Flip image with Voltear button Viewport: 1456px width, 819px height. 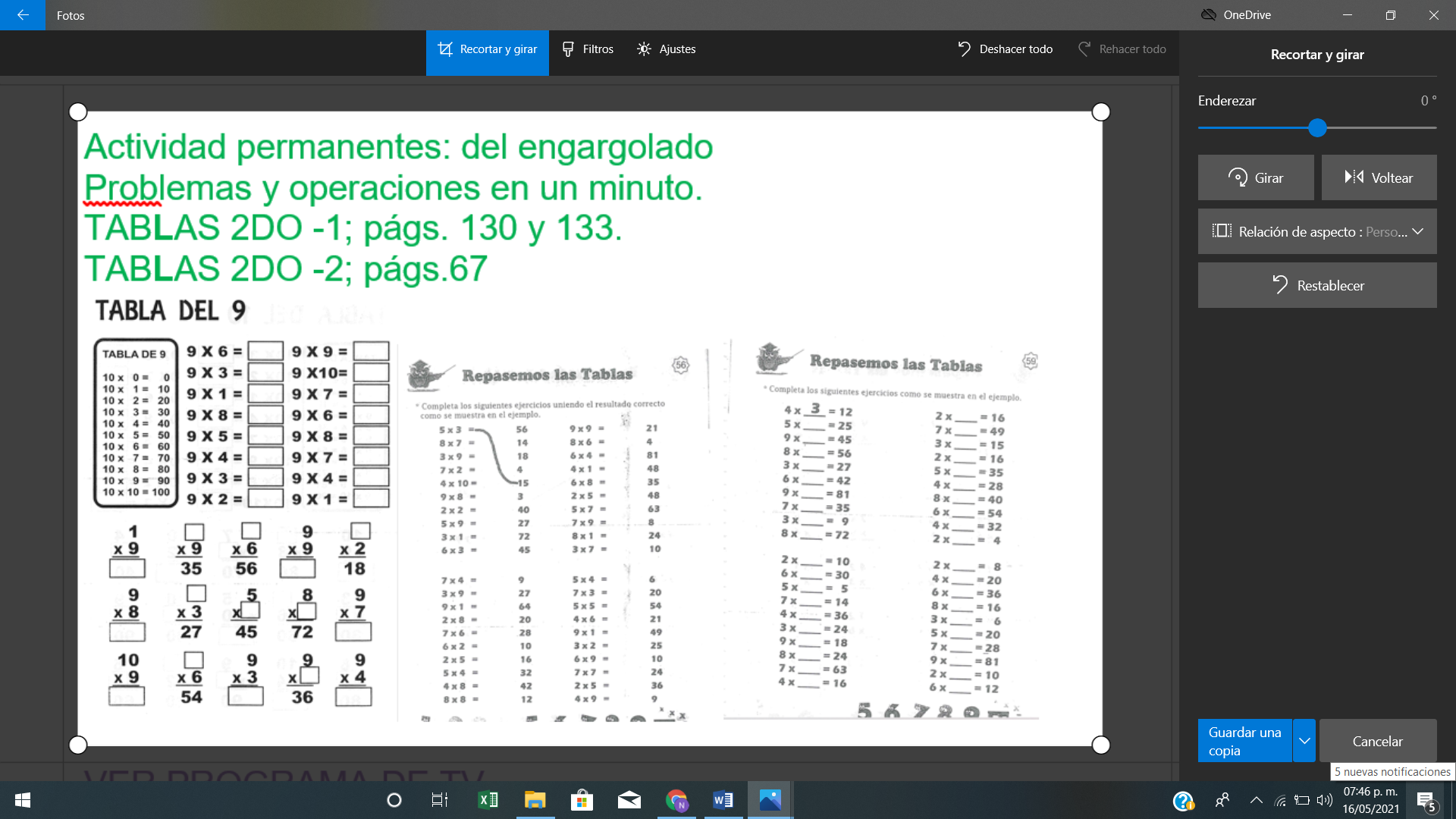pyautogui.click(x=1379, y=178)
